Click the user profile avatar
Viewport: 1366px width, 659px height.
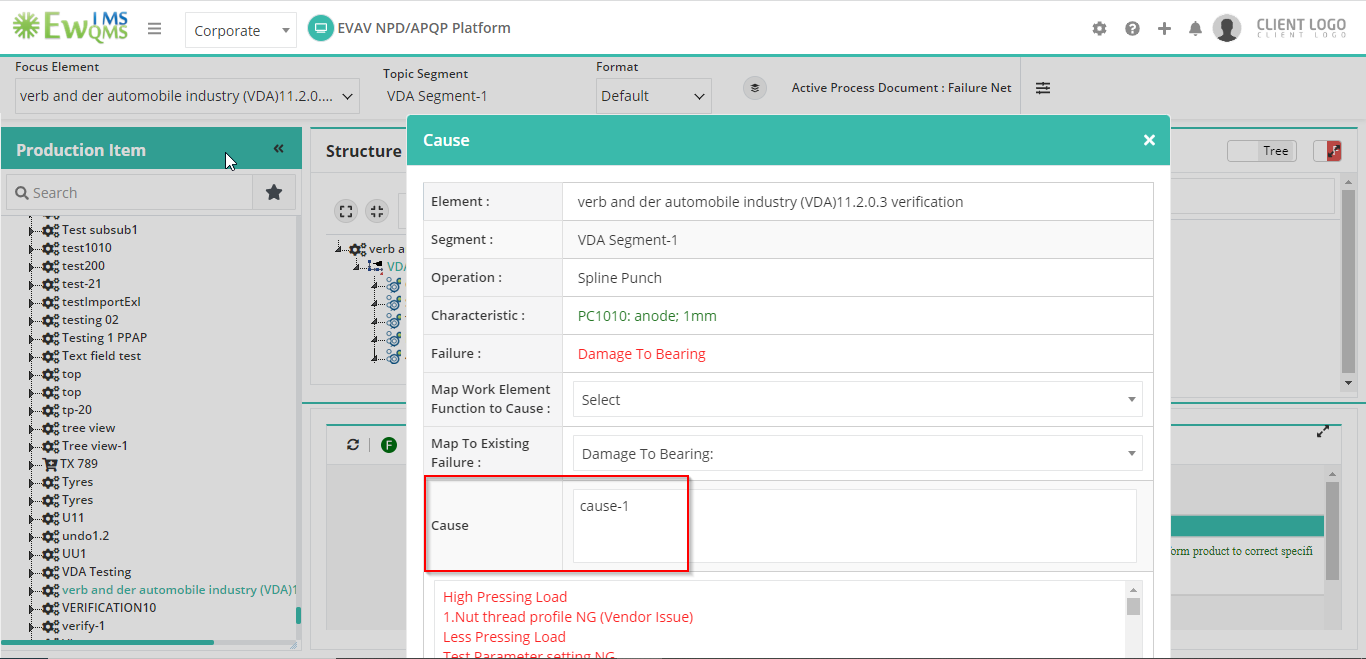point(1227,28)
